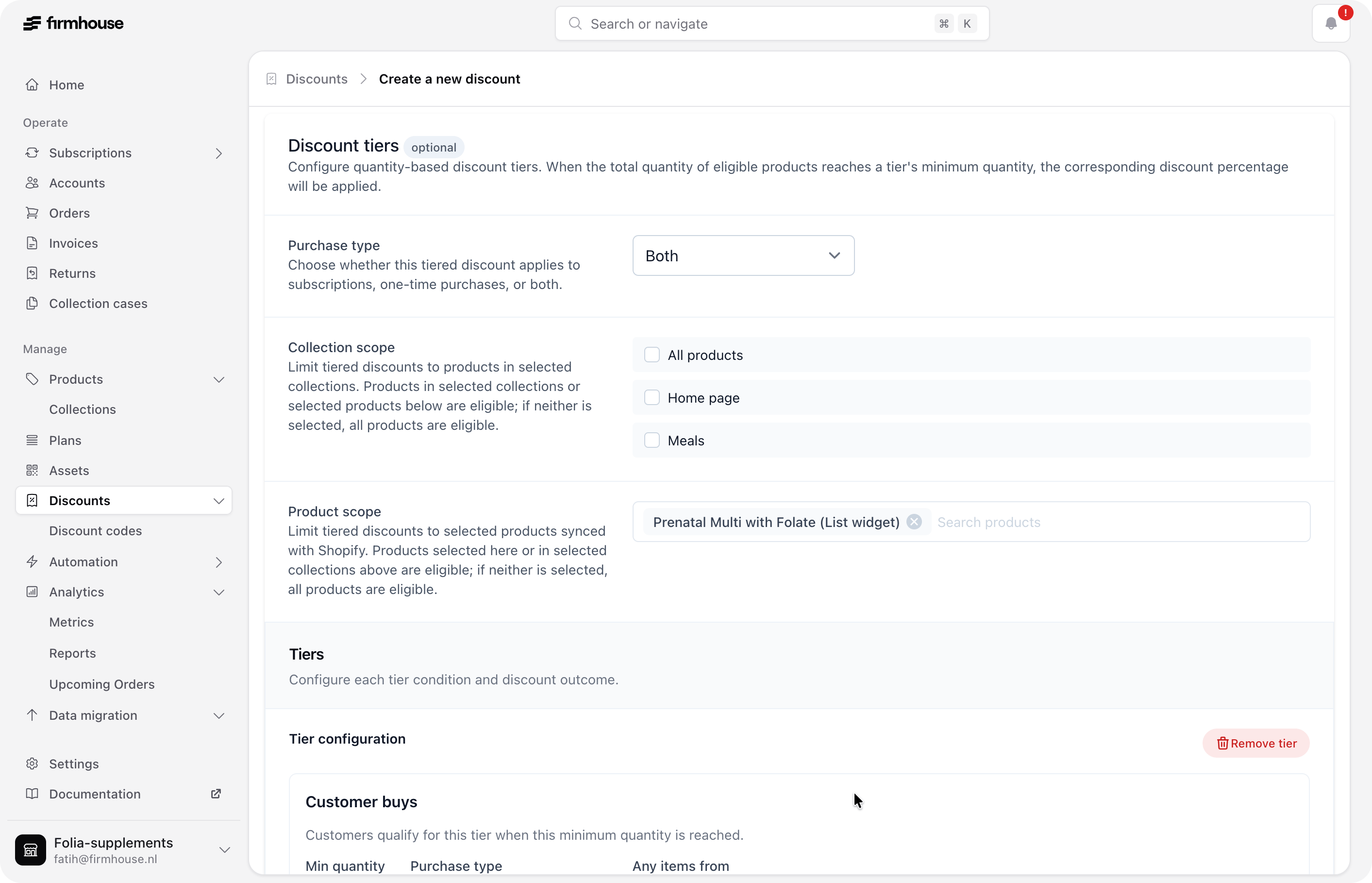Click the breadcrumb Discounts icon
The width and height of the screenshot is (1372, 883).
(x=272, y=79)
